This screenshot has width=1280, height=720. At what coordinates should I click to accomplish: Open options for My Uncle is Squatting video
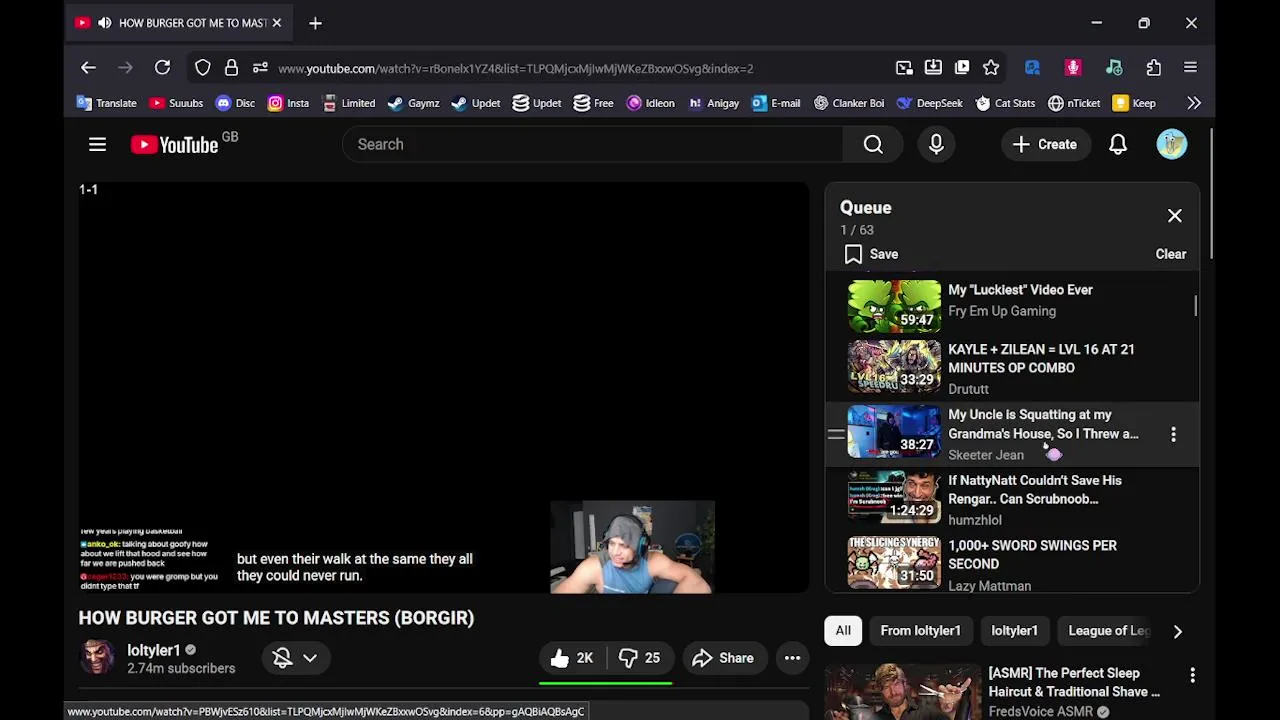coord(1173,435)
